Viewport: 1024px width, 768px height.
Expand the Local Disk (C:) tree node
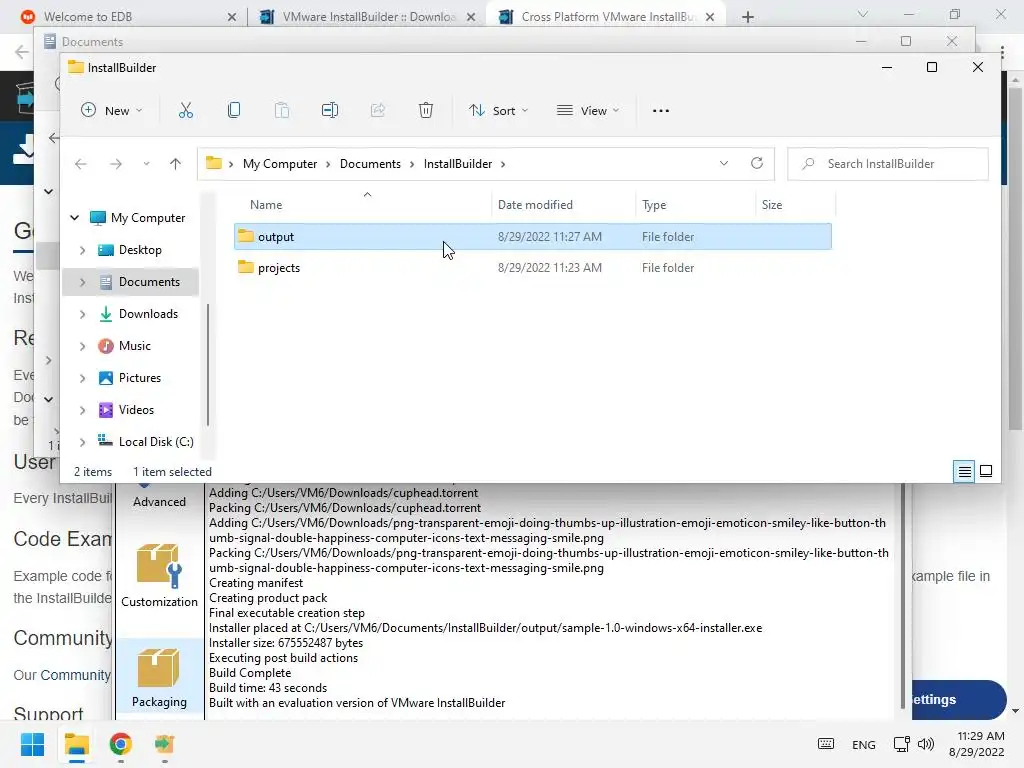tap(82, 442)
